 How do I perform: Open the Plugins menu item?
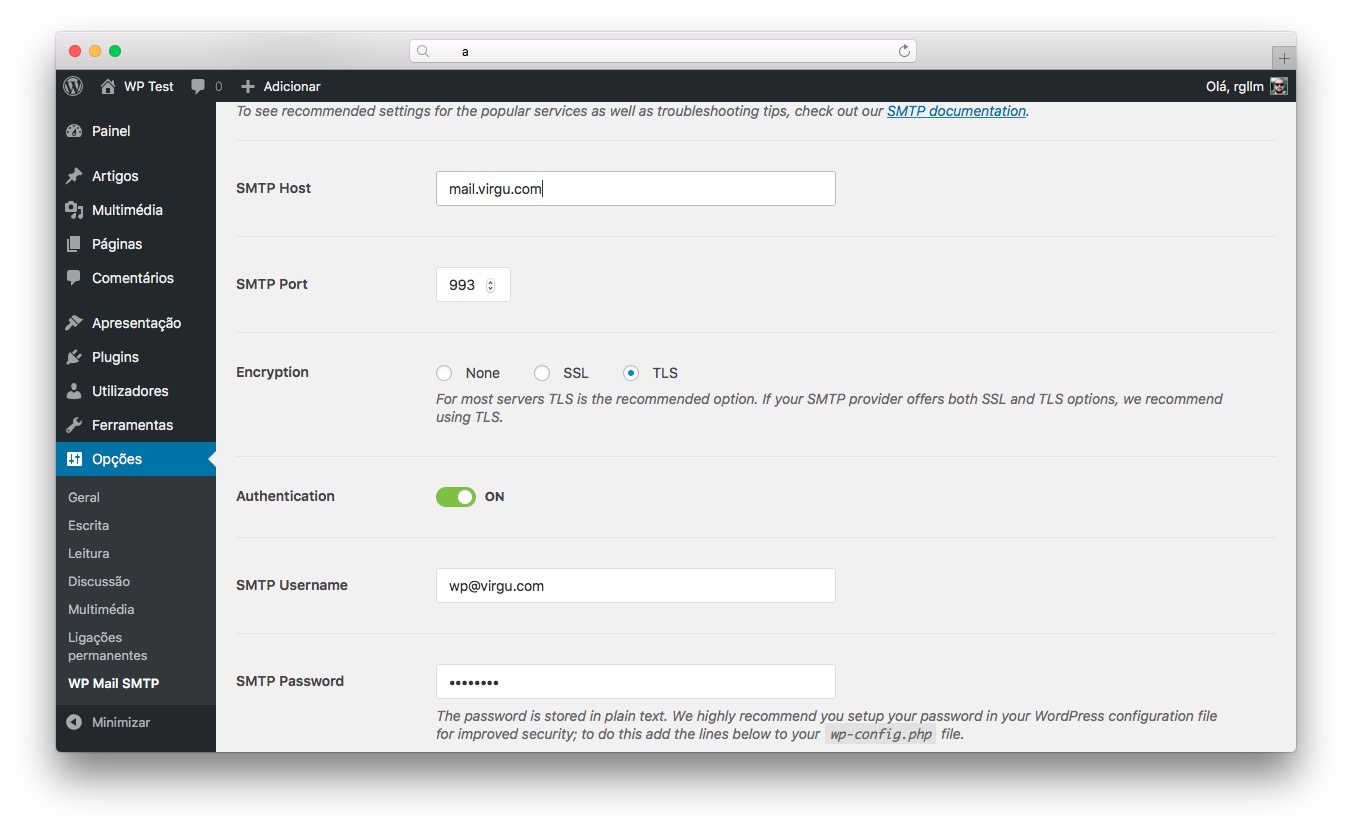114,357
